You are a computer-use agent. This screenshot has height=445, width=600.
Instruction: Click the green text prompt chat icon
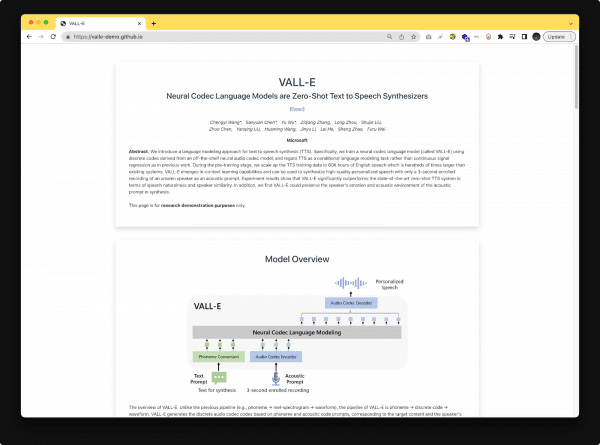[x=219, y=378]
